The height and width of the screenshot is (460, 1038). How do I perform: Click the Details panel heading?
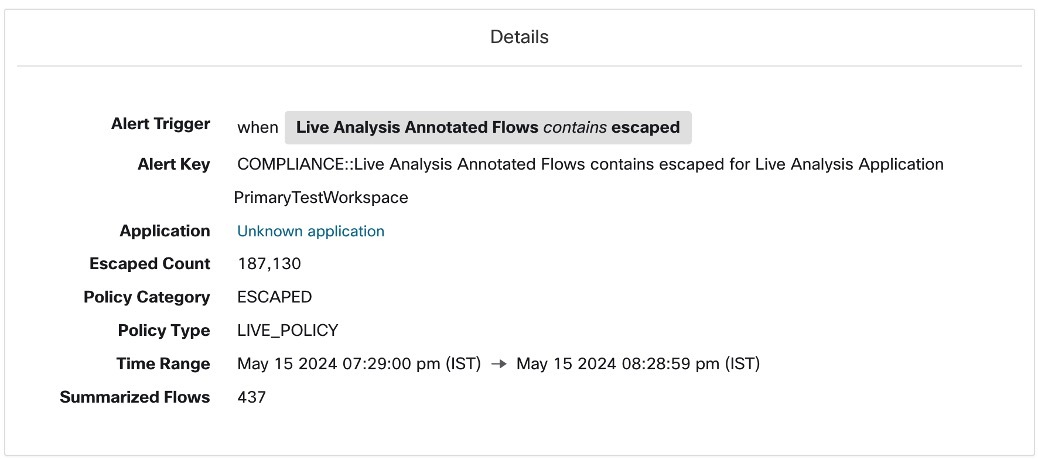[519, 37]
